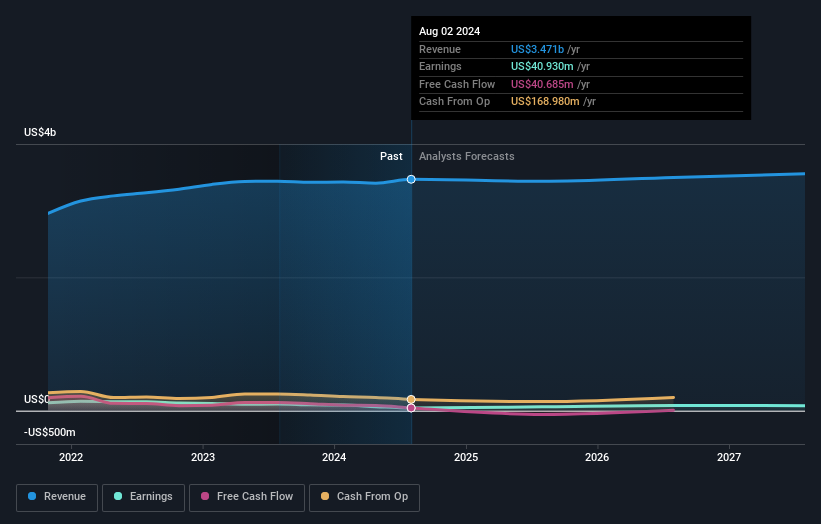The image size is (821, 524).
Task: Toggle the Cash From Op legend button
Action: coord(364,497)
